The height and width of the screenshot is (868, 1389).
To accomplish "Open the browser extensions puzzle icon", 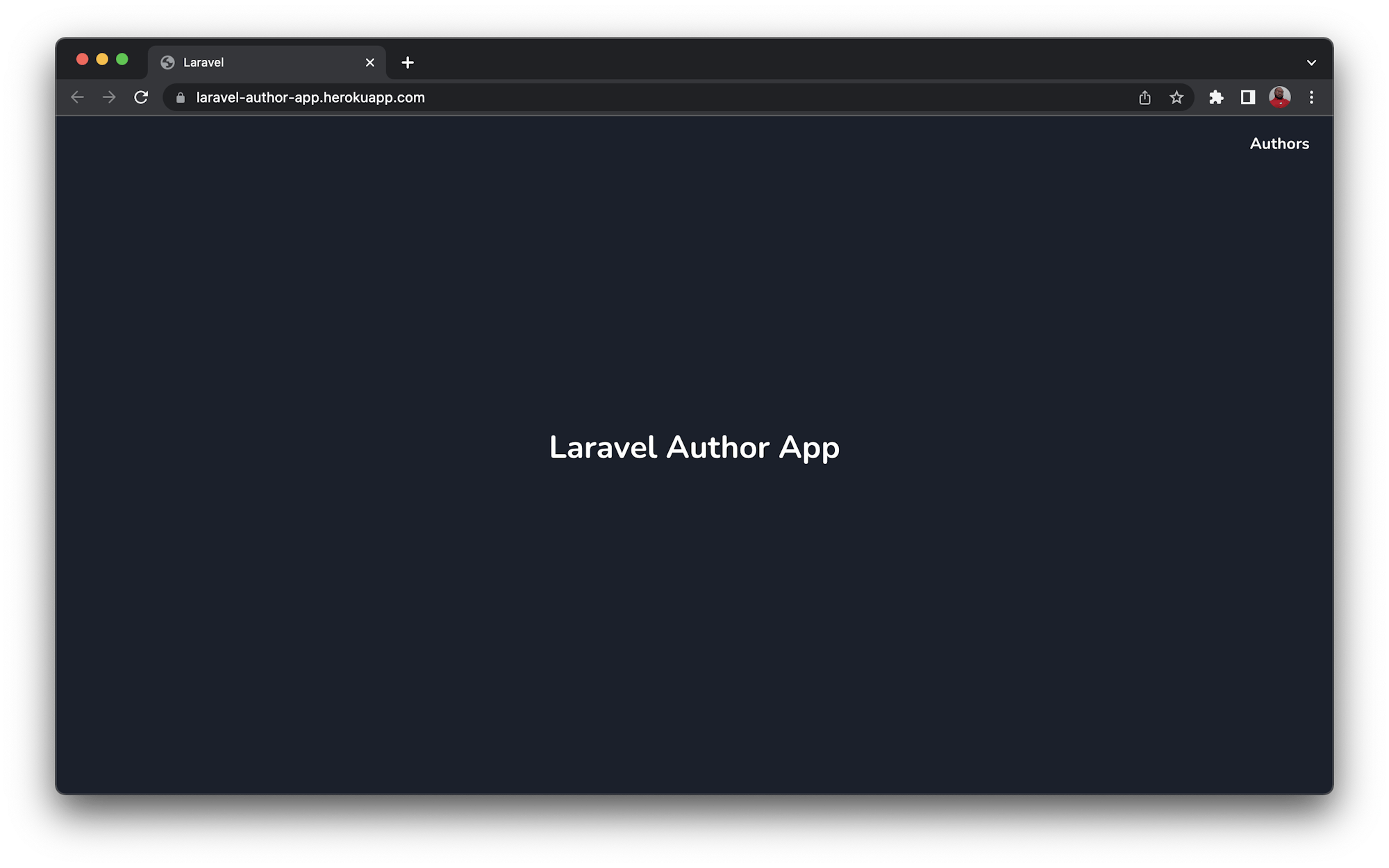I will (1217, 97).
